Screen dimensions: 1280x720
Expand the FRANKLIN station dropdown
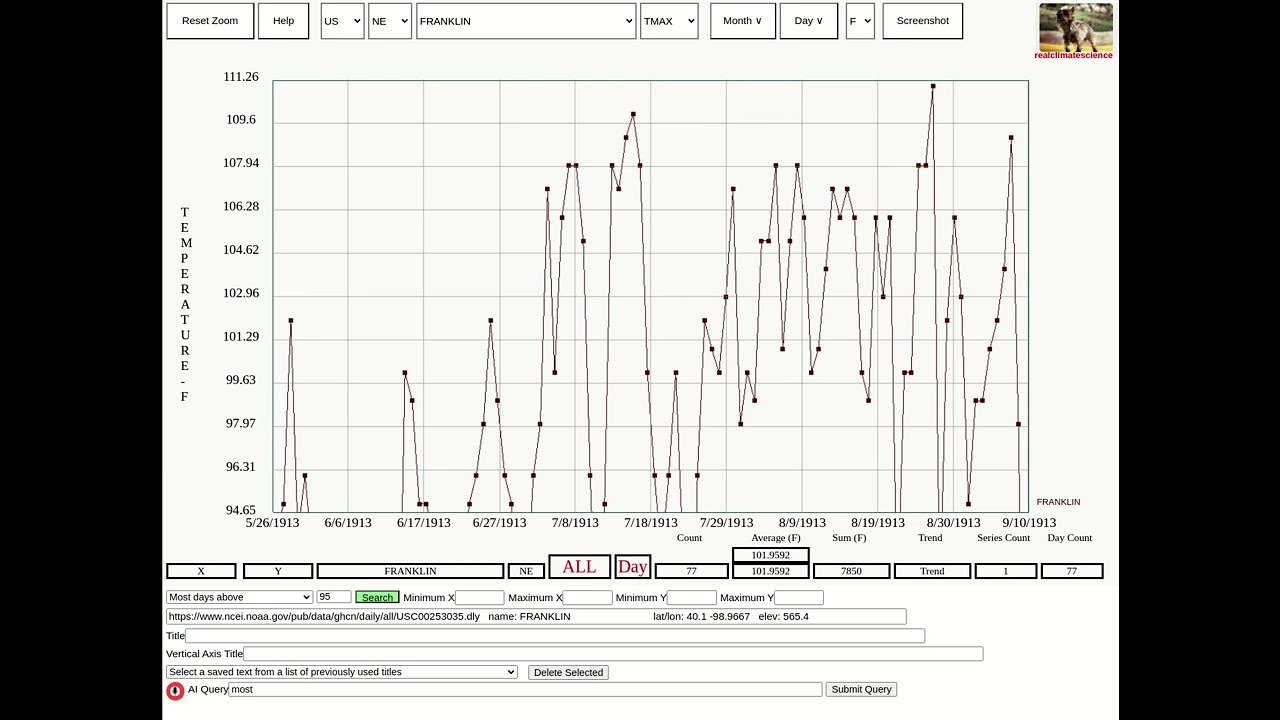(x=526, y=21)
